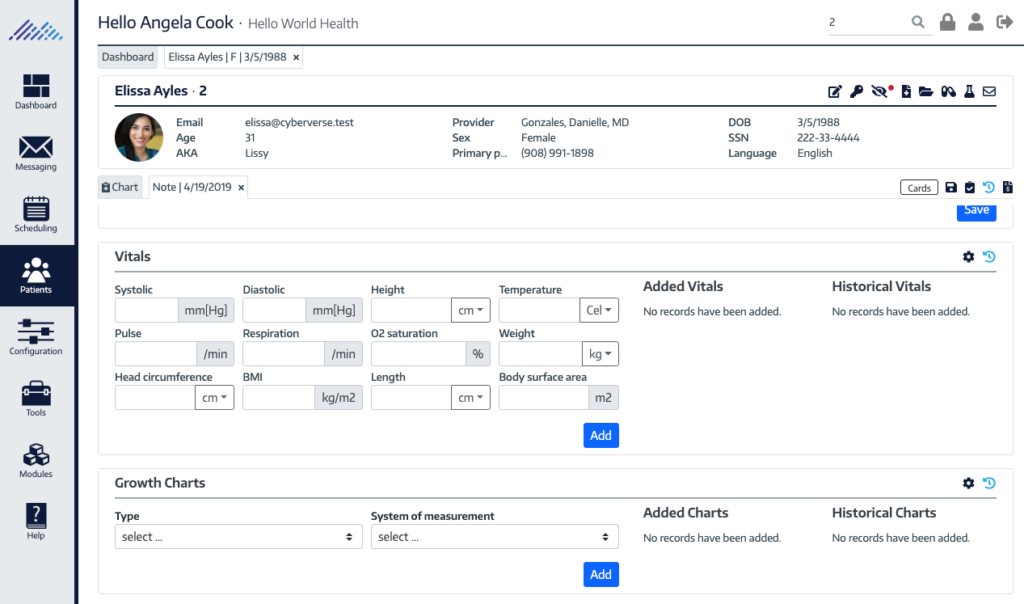Image resolution: width=1024 pixels, height=604 pixels.
Task: Toggle the Cards view button
Action: 918,187
